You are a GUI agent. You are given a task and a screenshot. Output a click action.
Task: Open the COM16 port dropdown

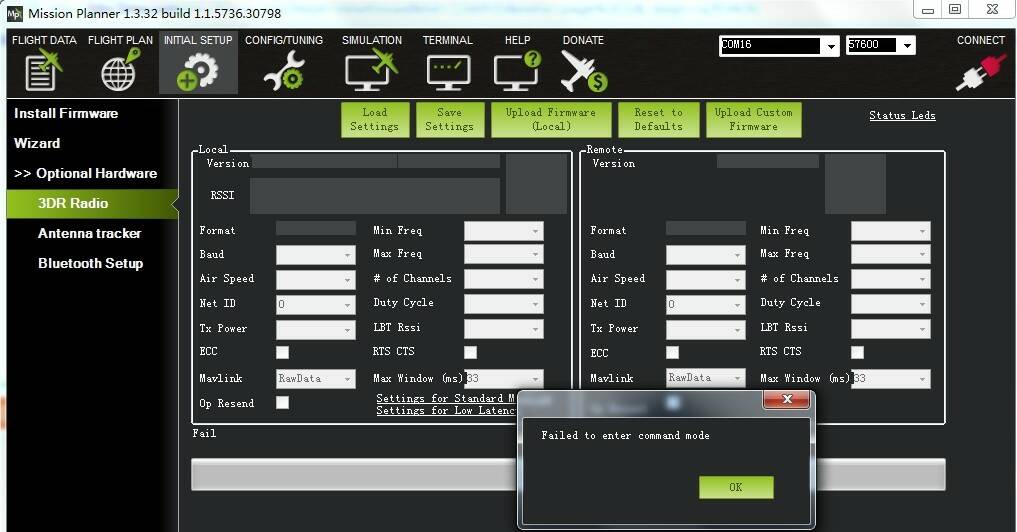coord(831,46)
